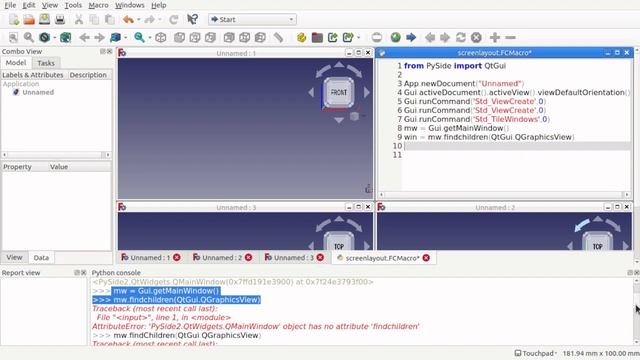The height and width of the screenshot is (360, 640).
Task: Click the model tree horizontal scrollbar
Action: coord(56,155)
